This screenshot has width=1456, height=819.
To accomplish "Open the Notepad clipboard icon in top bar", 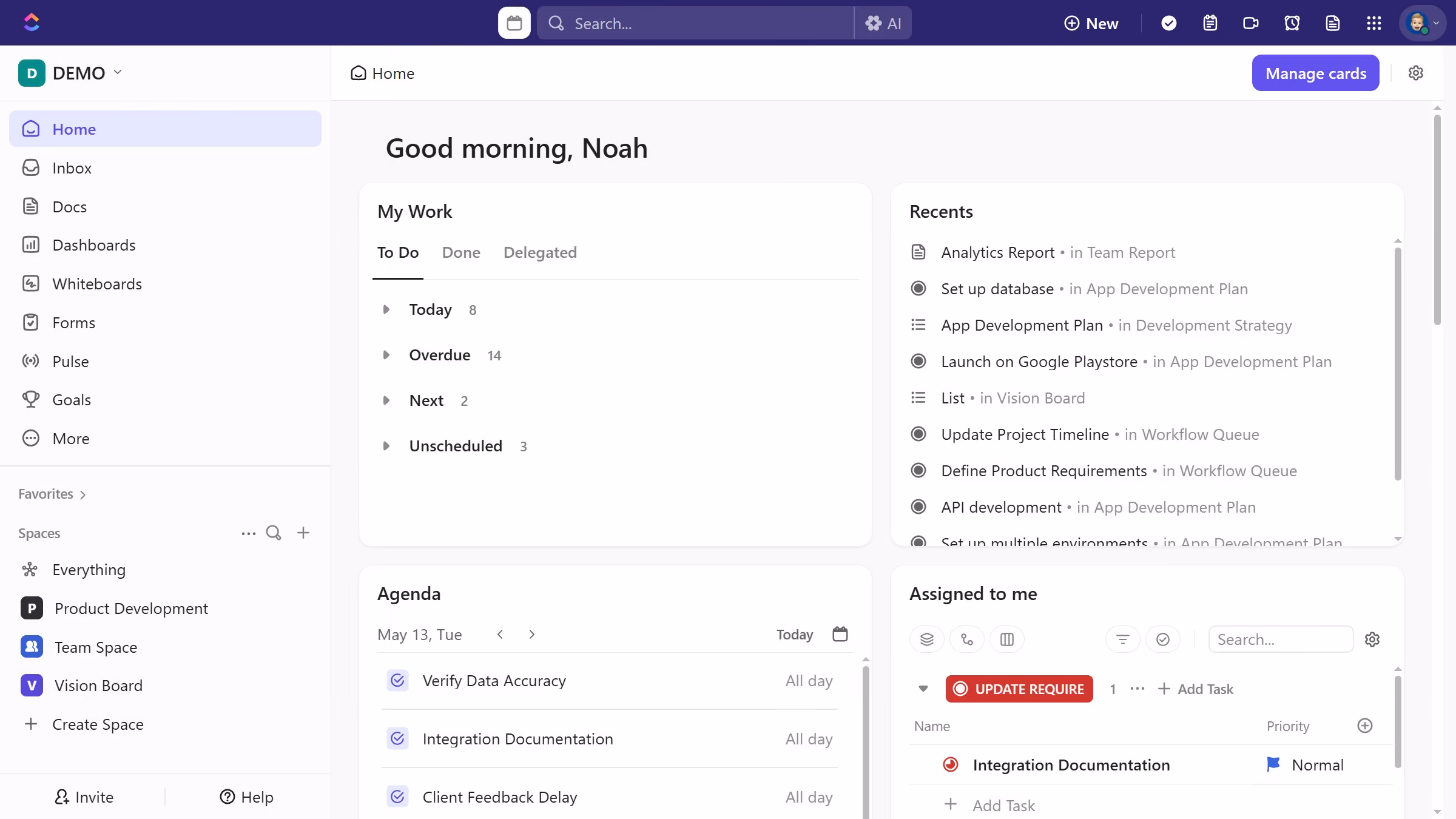I will tap(1210, 23).
